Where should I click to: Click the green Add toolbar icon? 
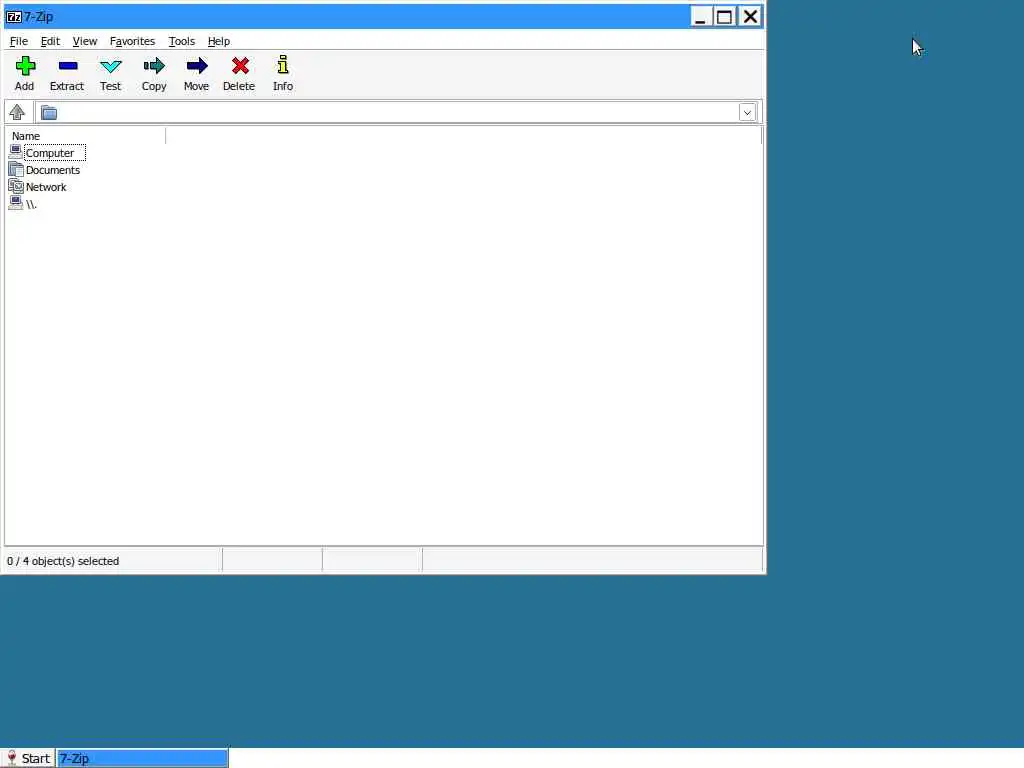(25, 66)
